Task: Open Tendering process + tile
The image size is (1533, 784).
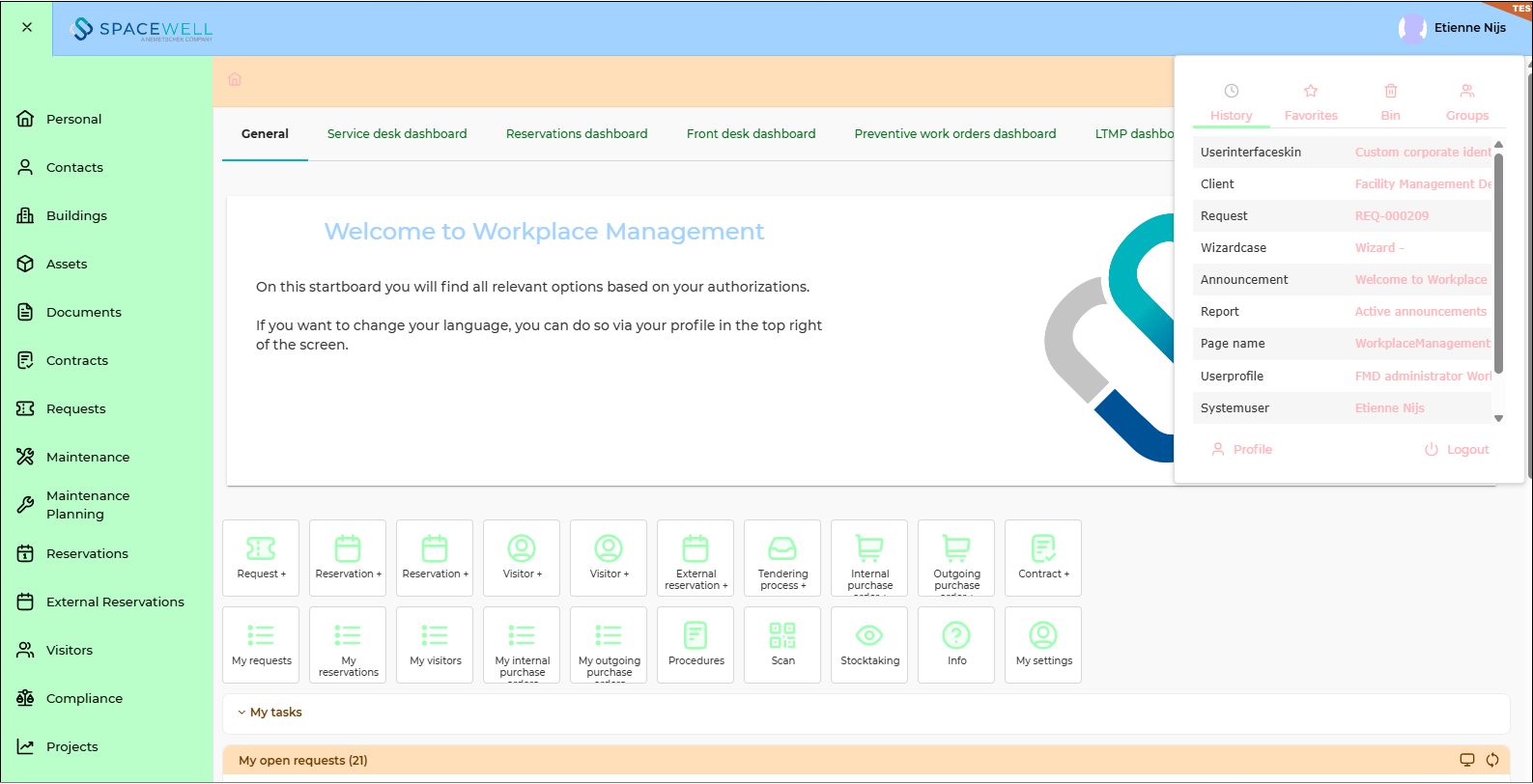Action: coord(782,558)
